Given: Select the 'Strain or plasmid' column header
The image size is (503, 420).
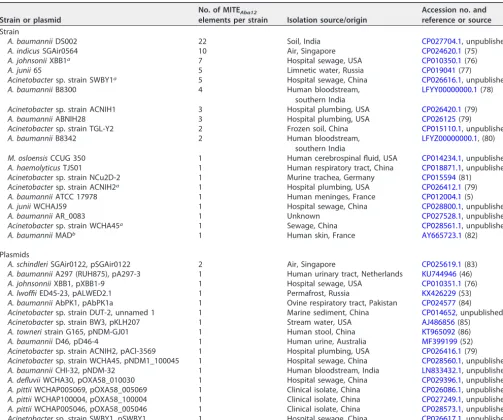Looking at the screenshot, I should [x=30, y=20].
